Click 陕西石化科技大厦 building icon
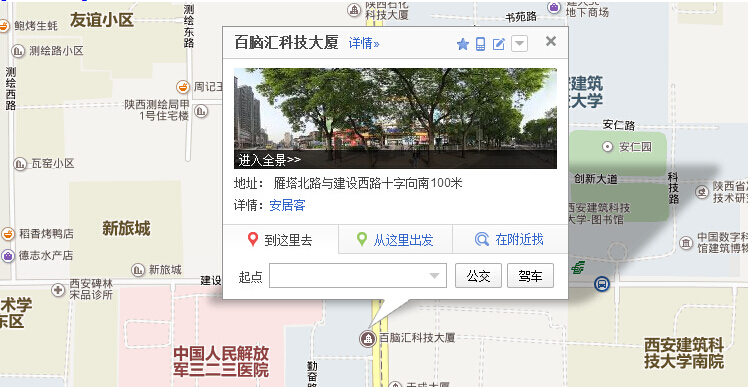 (x=354, y=9)
